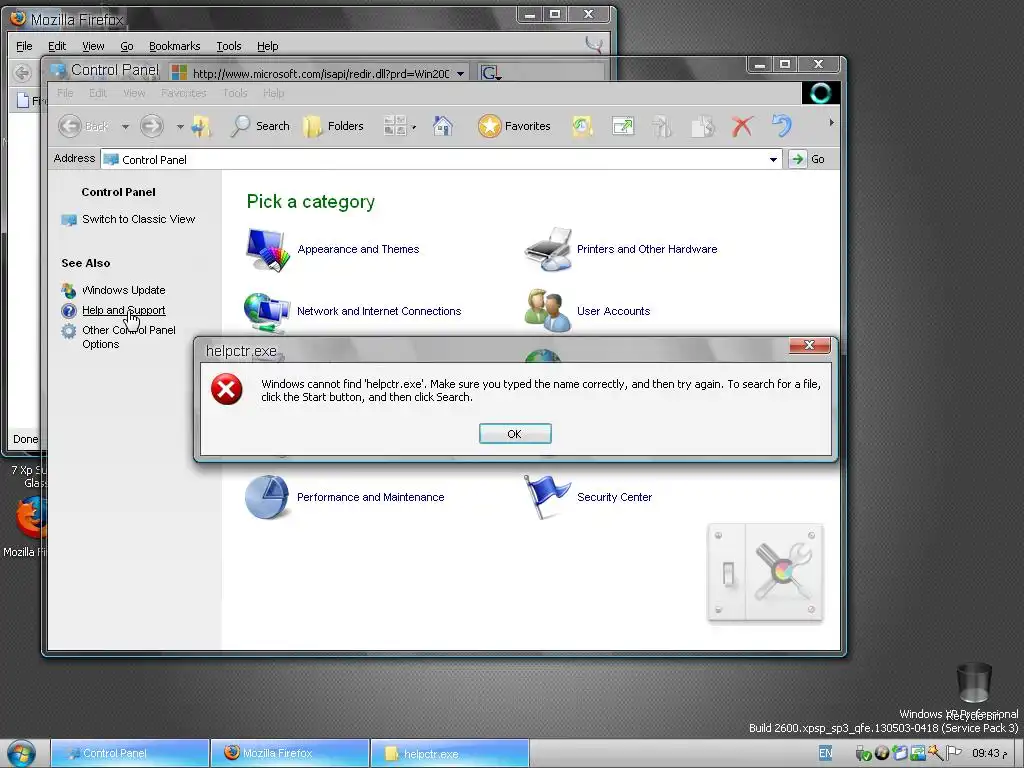This screenshot has height=768, width=1024.
Task: Open Firefox File menu
Action: (x=24, y=46)
